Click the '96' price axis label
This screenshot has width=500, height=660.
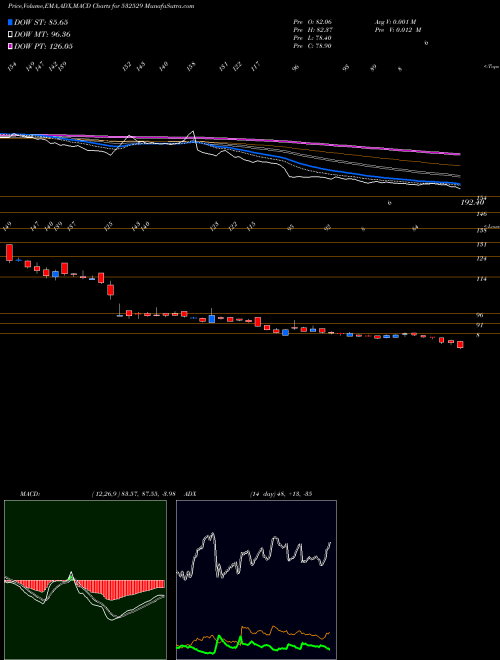[x=482, y=315]
